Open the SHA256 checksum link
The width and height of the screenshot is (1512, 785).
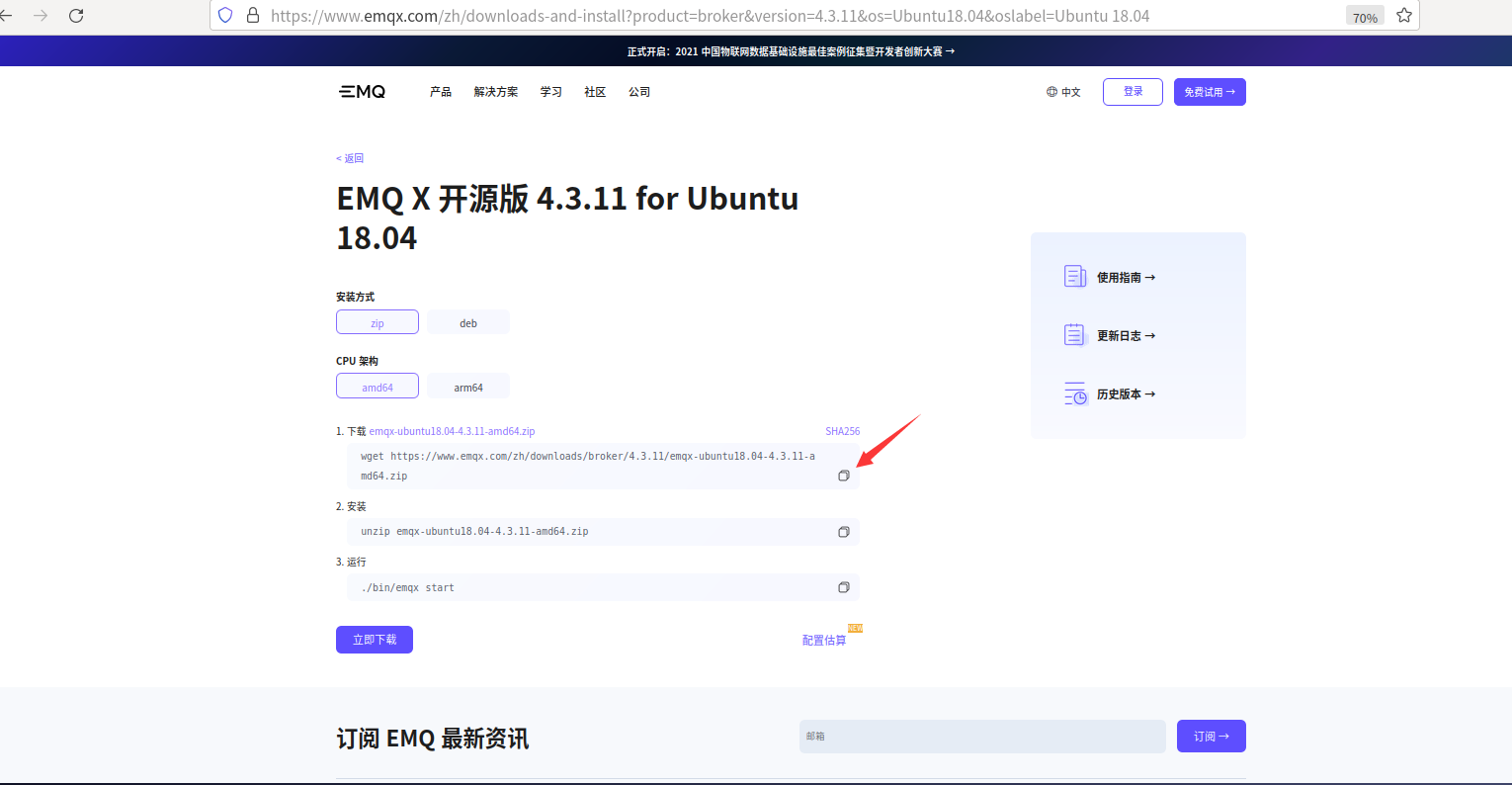843,432
